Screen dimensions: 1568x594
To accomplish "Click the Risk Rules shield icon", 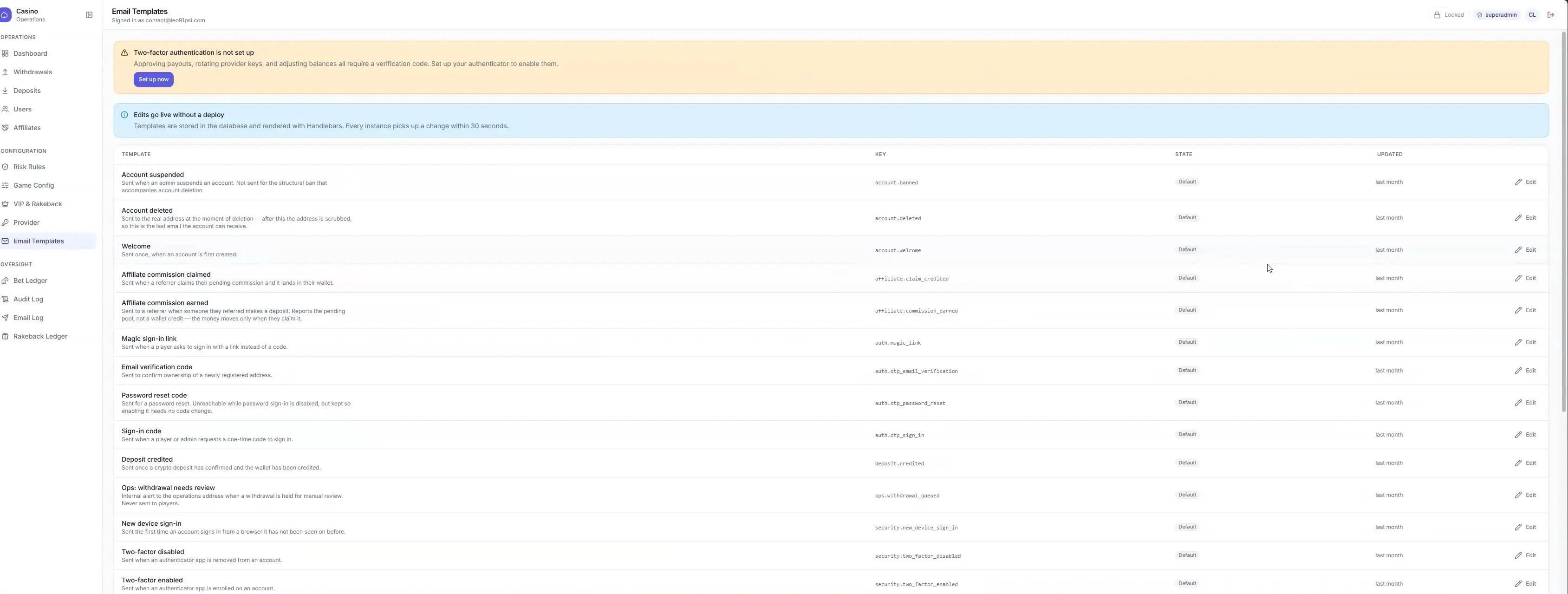I will tap(6, 167).
